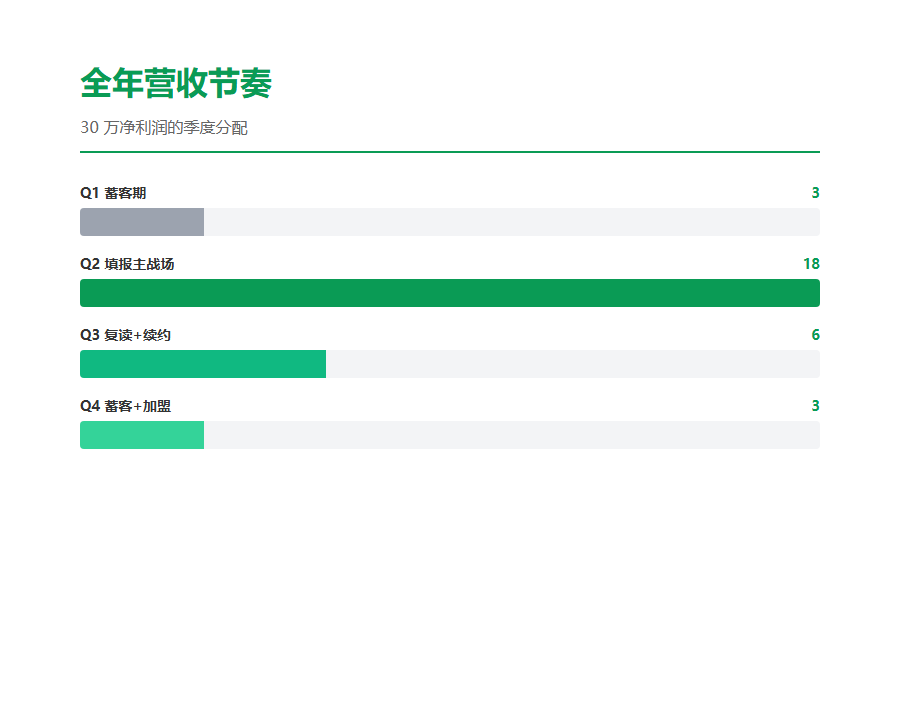
Task: Click the subtitle 30 万净利润的季度分配
Action: pyautogui.click(x=164, y=127)
